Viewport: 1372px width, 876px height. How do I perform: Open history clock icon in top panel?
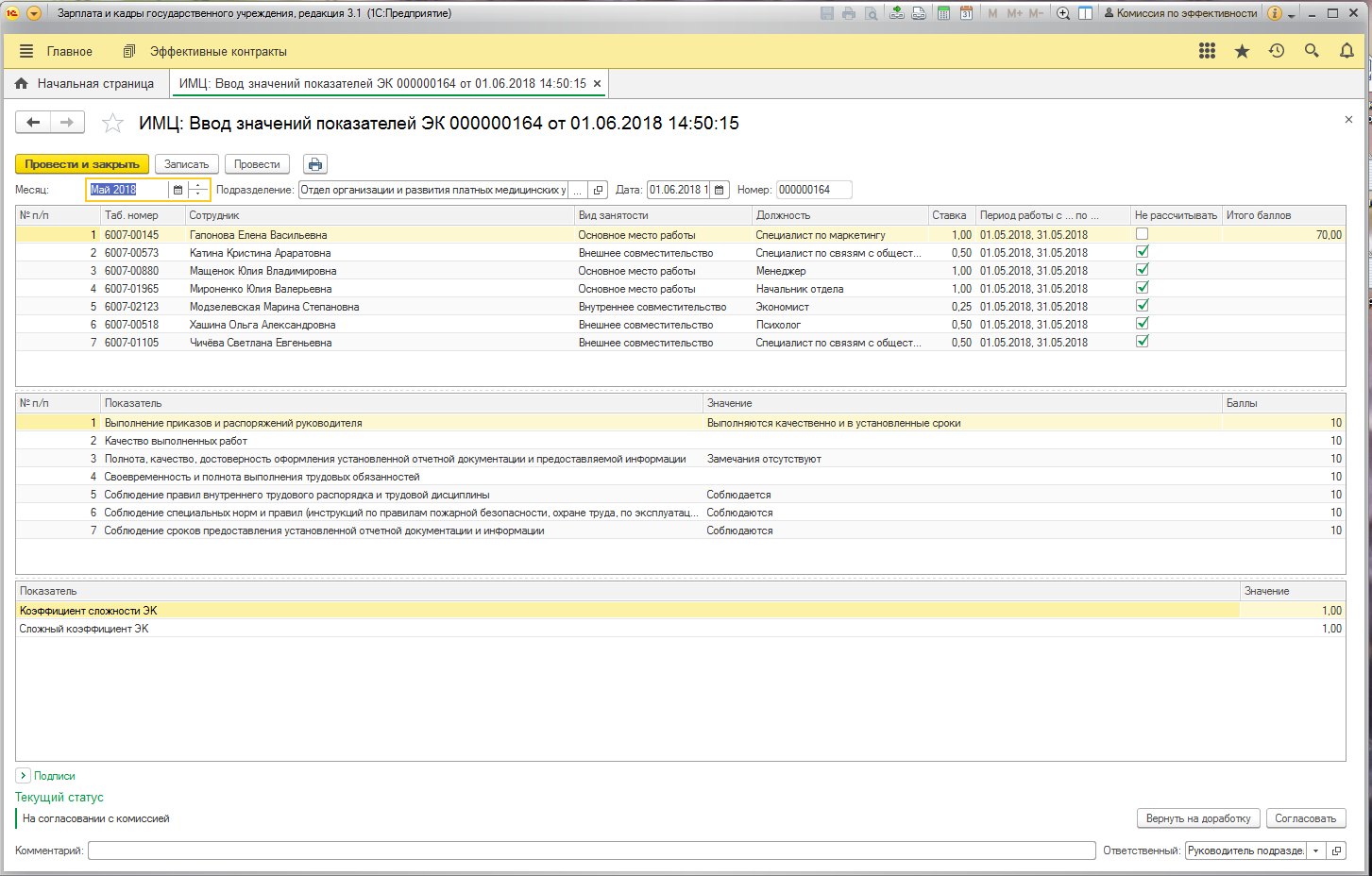point(1277,51)
